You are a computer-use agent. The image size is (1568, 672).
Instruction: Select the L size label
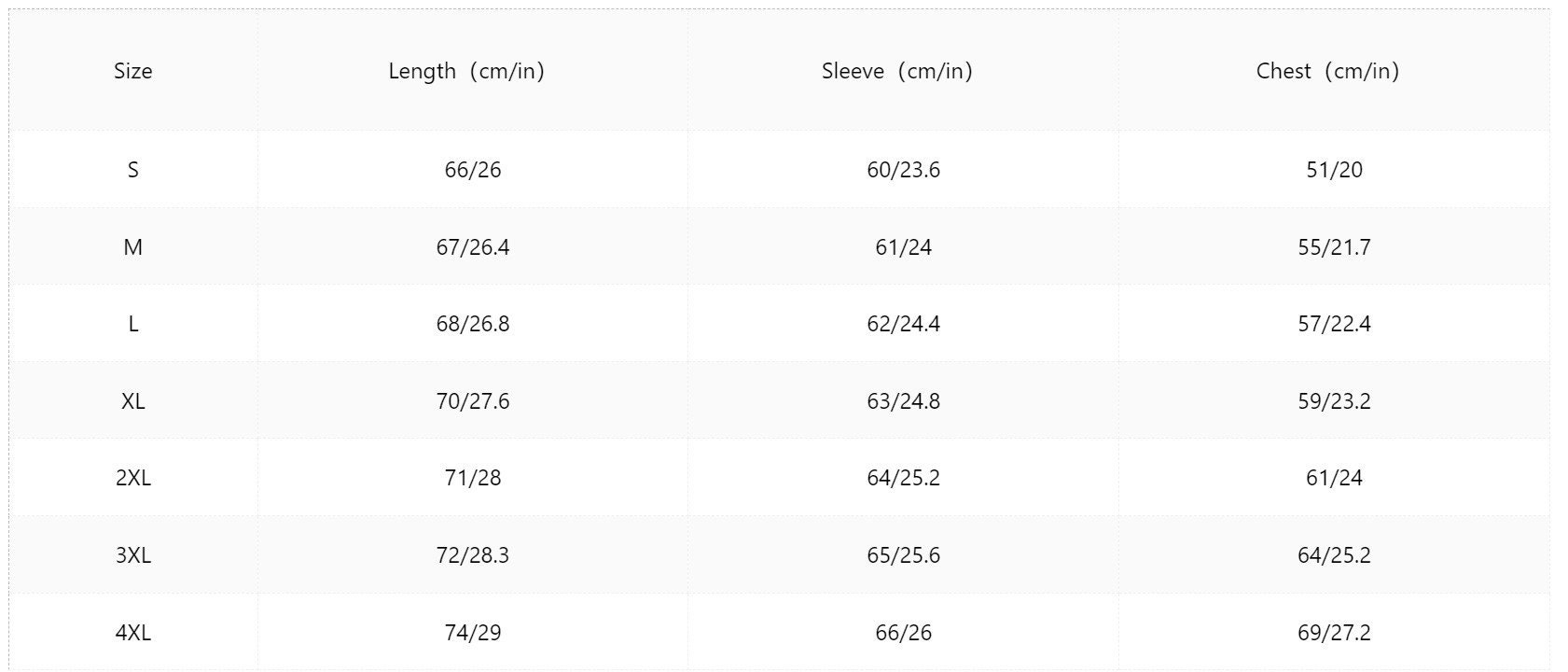coord(133,324)
